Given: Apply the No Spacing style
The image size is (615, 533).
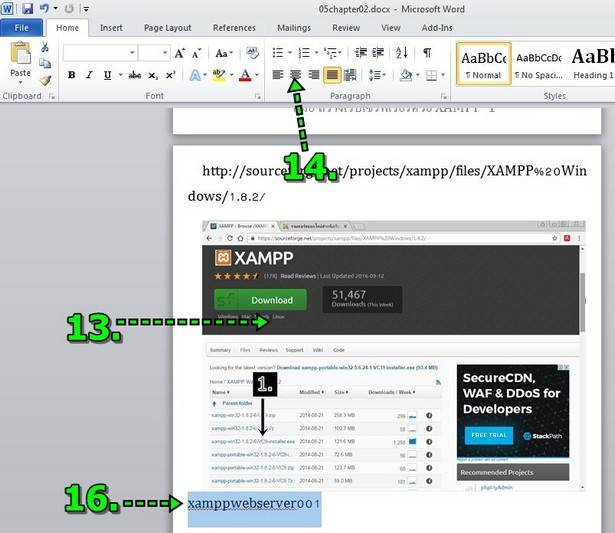Looking at the screenshot, I should (x=539, y=64).
